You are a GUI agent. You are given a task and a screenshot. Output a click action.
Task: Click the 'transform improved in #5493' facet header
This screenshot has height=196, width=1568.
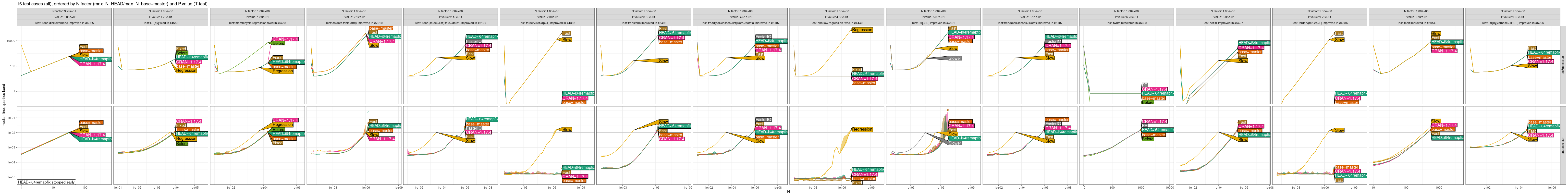[643, 23]
